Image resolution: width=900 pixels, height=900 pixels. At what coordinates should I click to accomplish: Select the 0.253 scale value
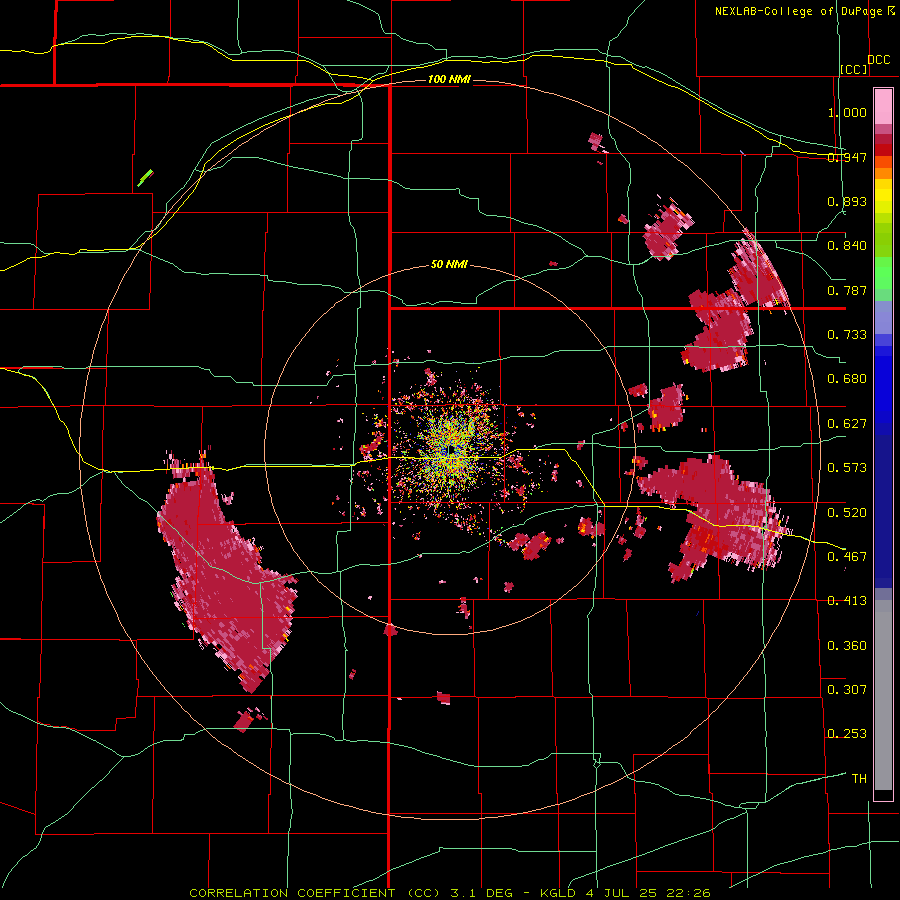coord(847,734)
